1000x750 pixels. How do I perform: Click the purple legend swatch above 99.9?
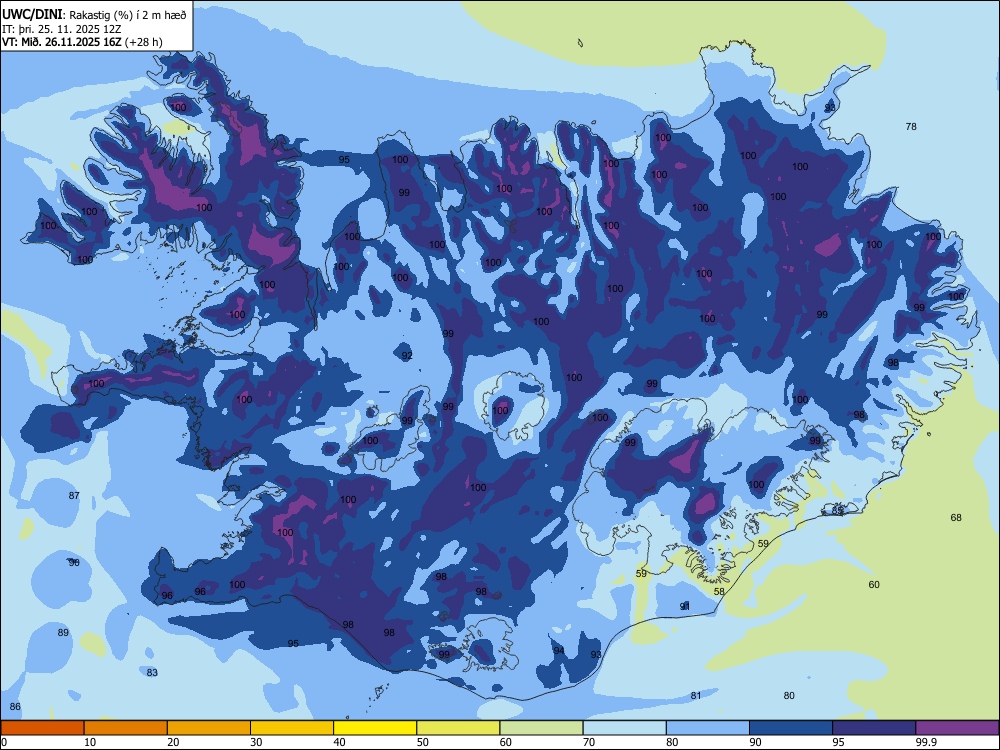[957, 728]
